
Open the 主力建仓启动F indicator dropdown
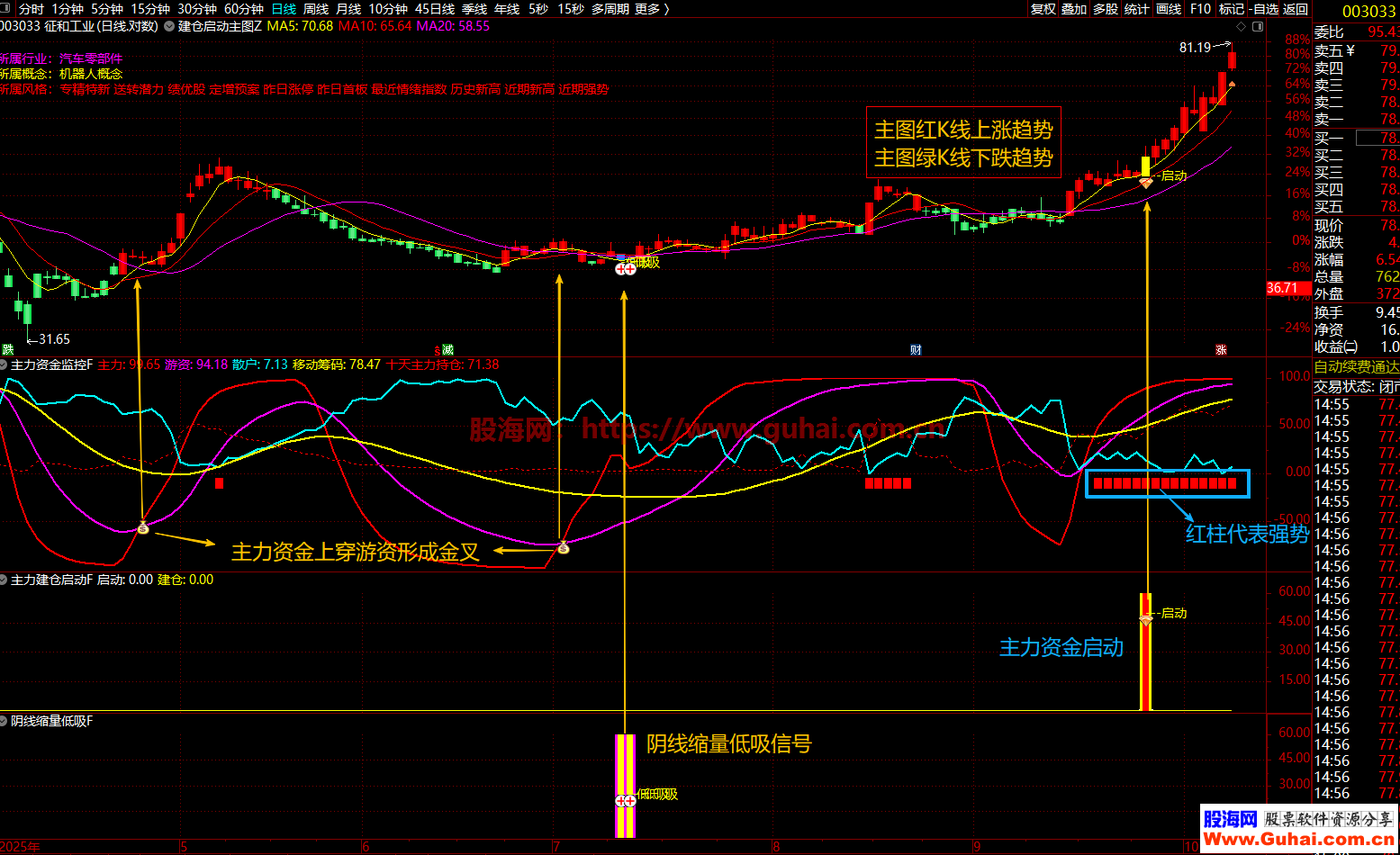pos(5,580)
